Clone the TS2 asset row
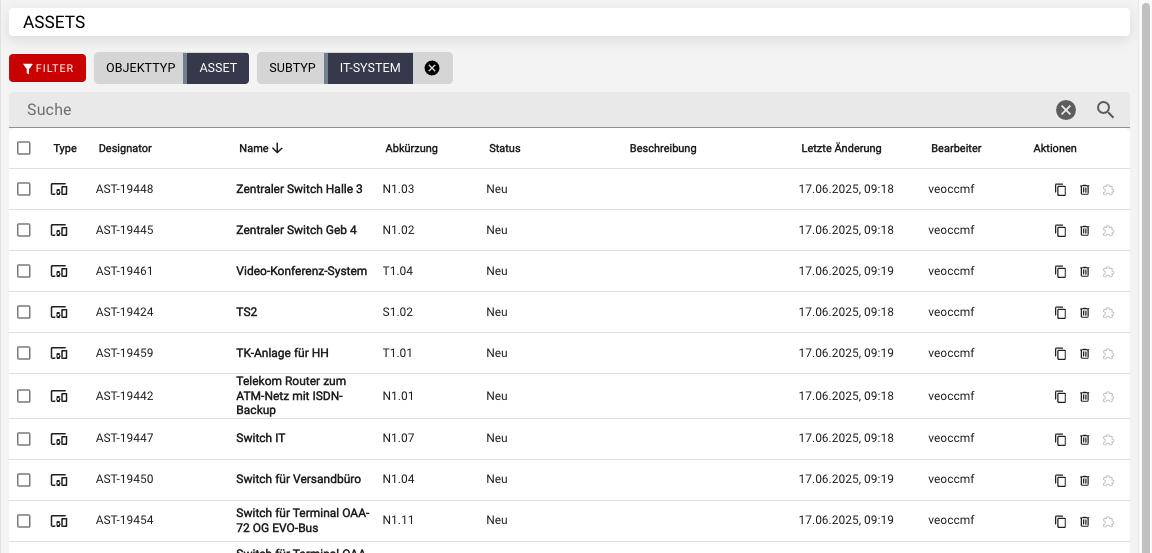Image resolution: width=1152 pixels, height=553 pixels. point(1061,313)
